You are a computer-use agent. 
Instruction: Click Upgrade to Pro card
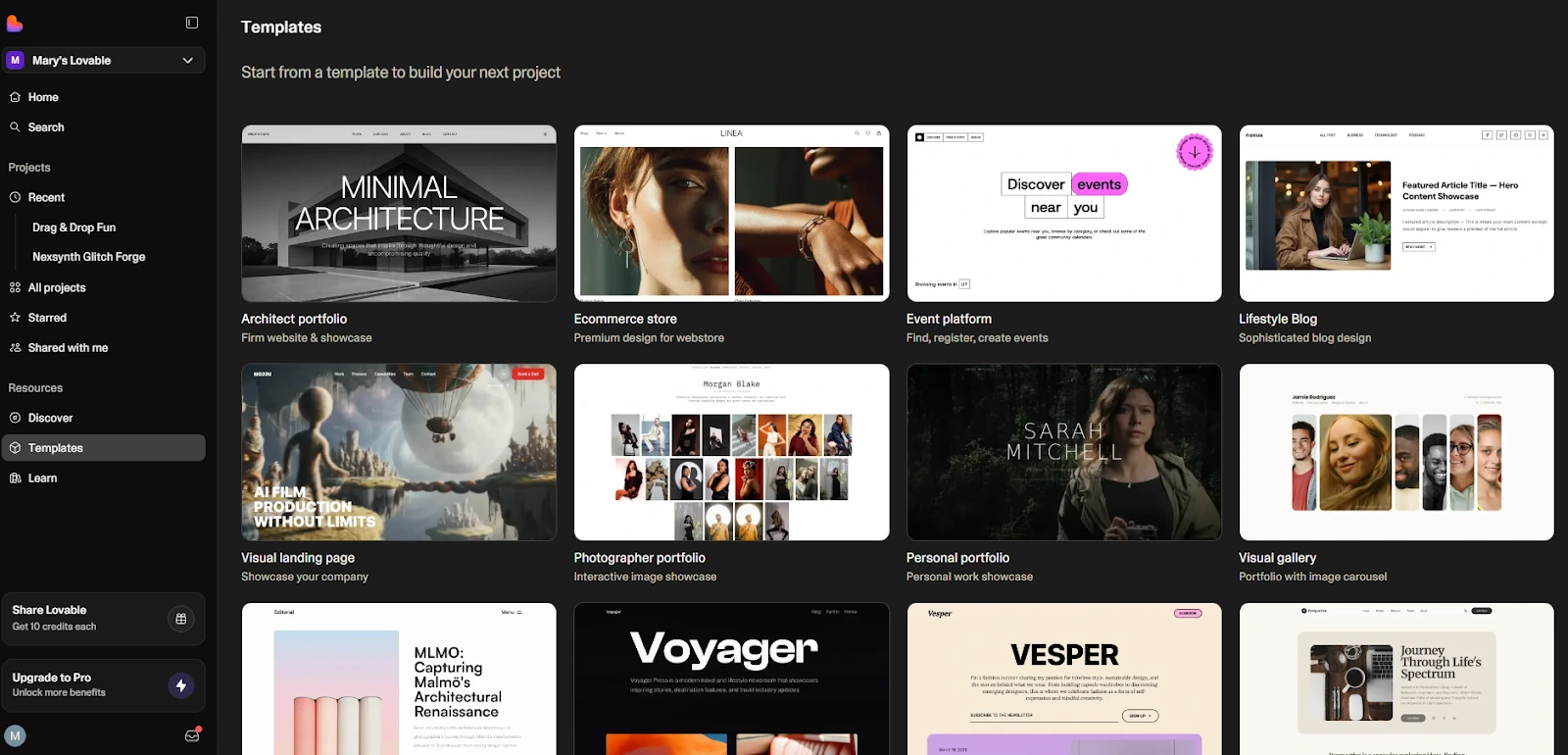click(x=104, y=685)
